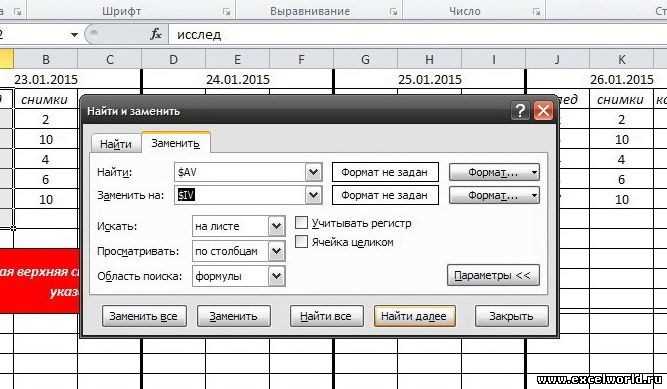Click the Заменить все button
The width and height of the screenshot is (667, 389).
pyautogui.click(x=144, y=316)
